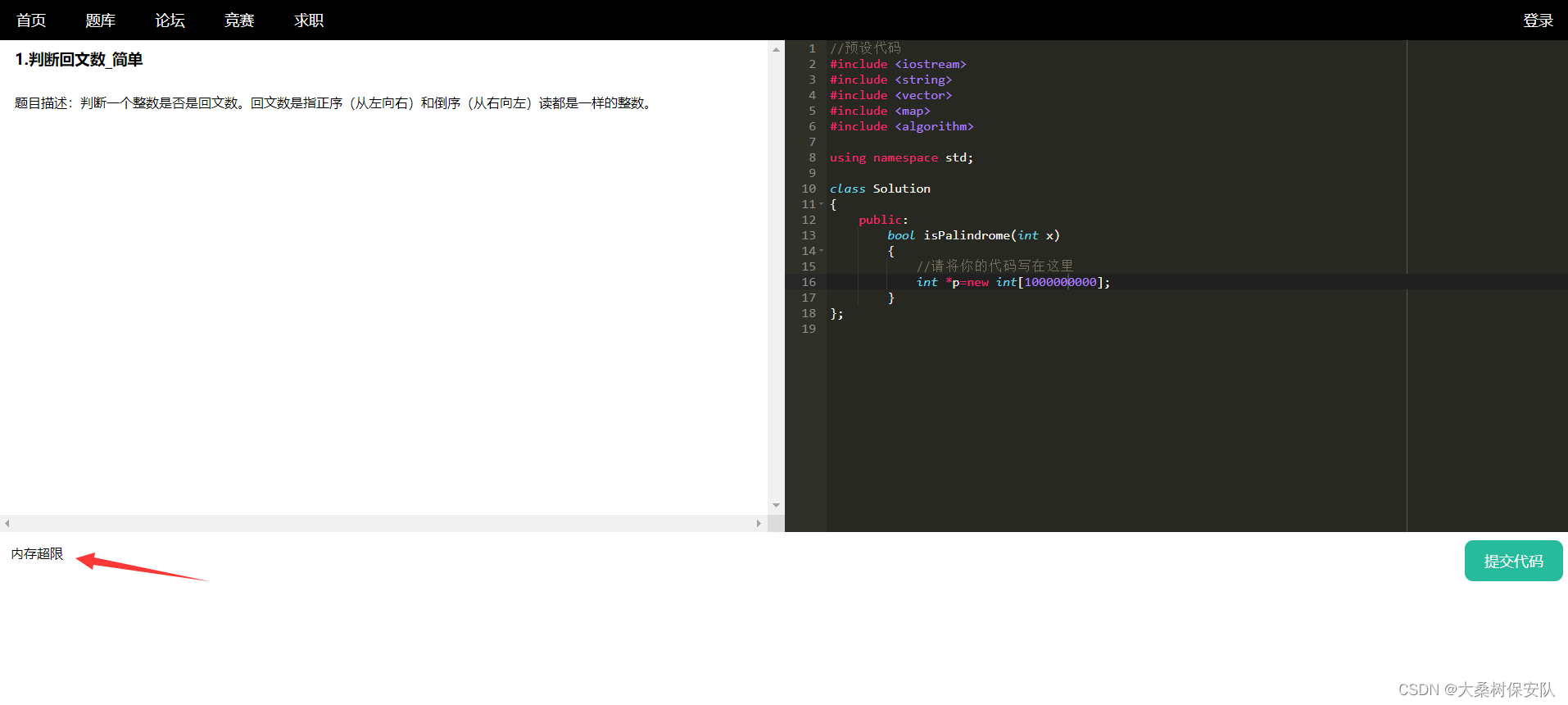1568x705 pixels.
Task: Click the 内存超限 result message
Action: coord(37,554)
